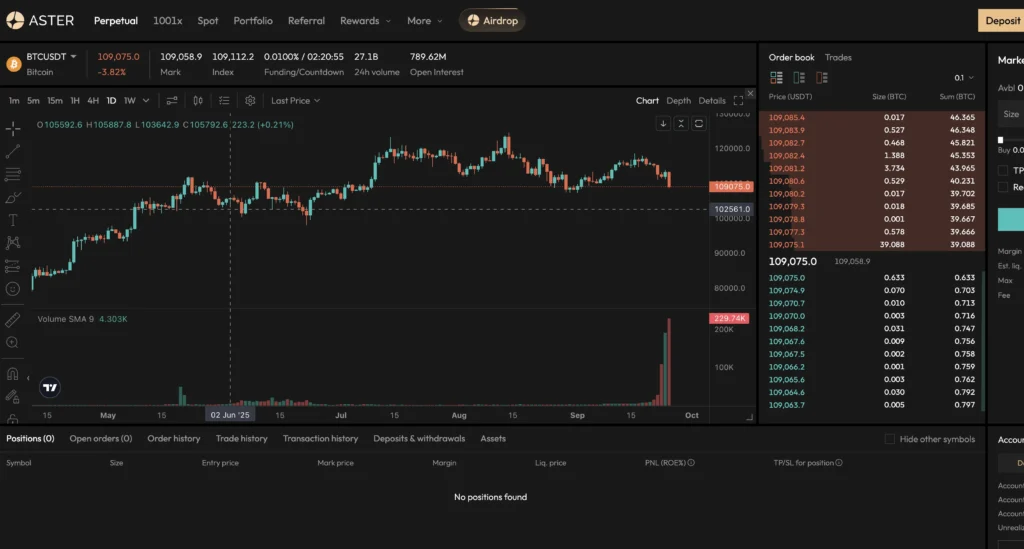Click the Bitcoin coin icon
This screenshot has height=549, width=1024.
[x=14, y=64]
